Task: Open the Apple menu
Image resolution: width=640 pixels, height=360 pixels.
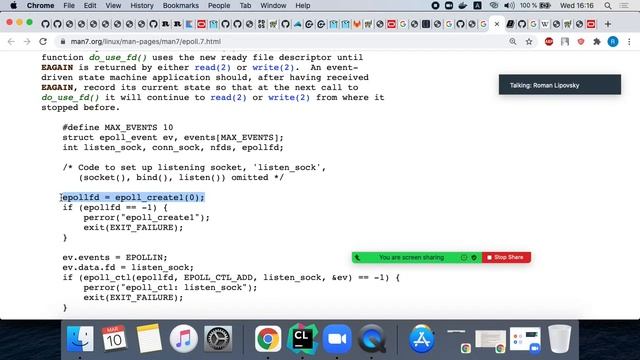Action: tap(13, 6)
